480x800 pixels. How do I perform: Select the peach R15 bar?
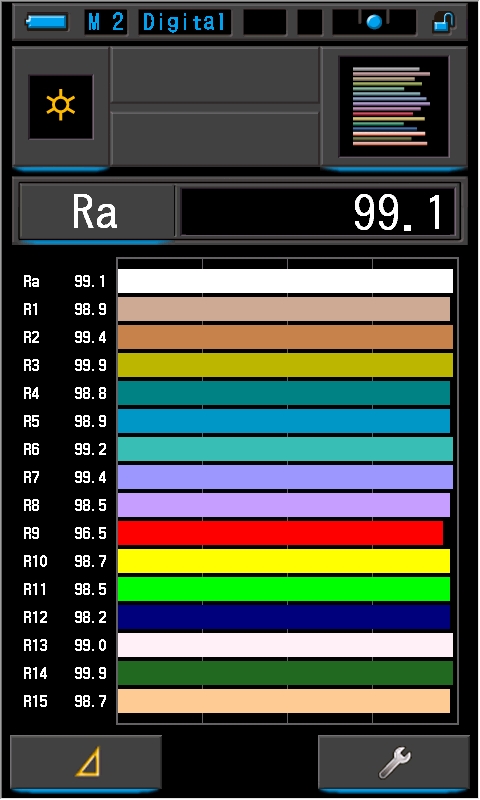point(284,702)
